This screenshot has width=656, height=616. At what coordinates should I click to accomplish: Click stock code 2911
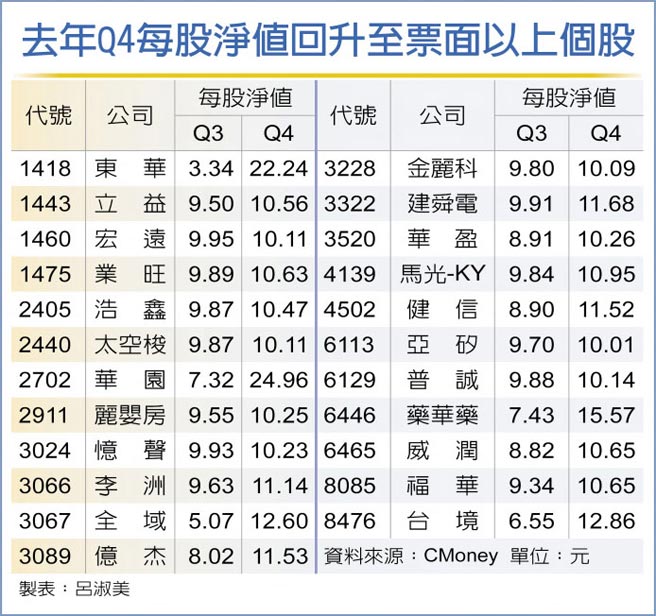pos(44,415)
